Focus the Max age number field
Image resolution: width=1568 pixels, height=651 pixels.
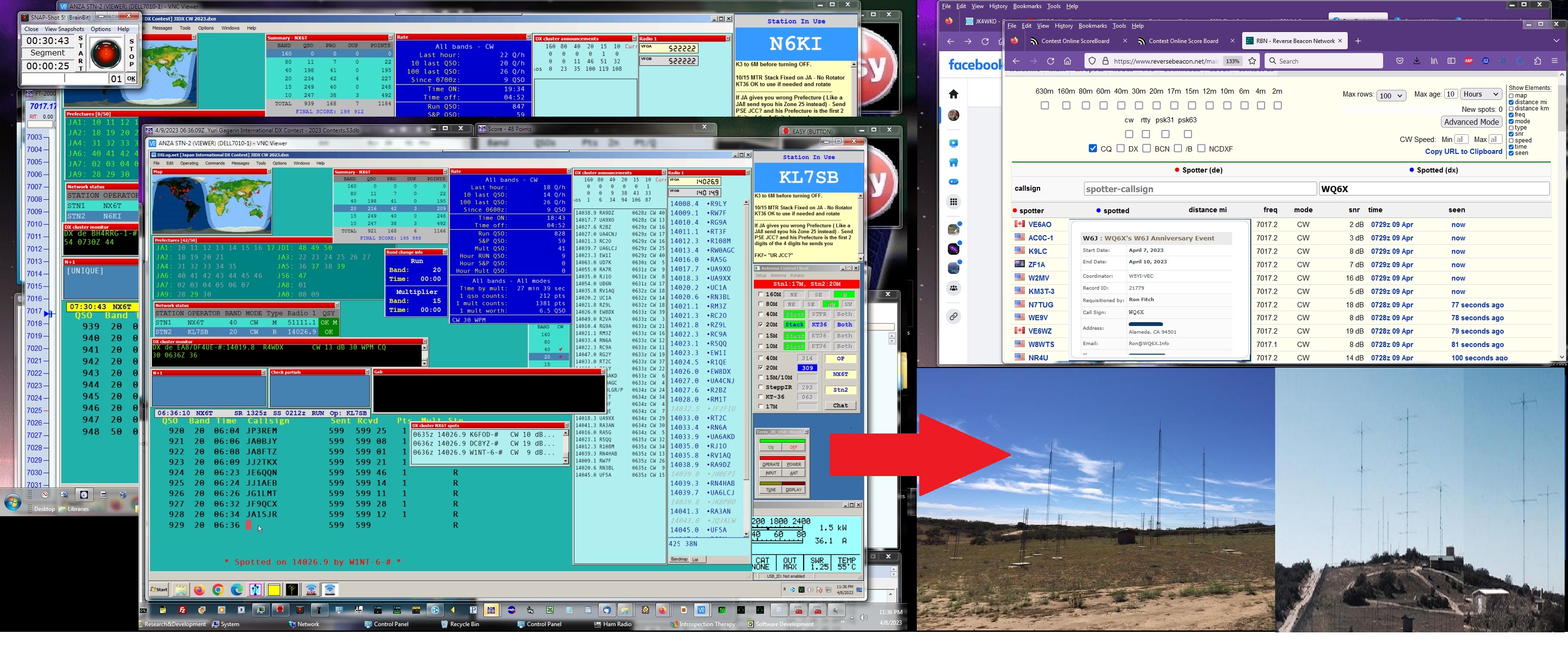click(1450, 94)
